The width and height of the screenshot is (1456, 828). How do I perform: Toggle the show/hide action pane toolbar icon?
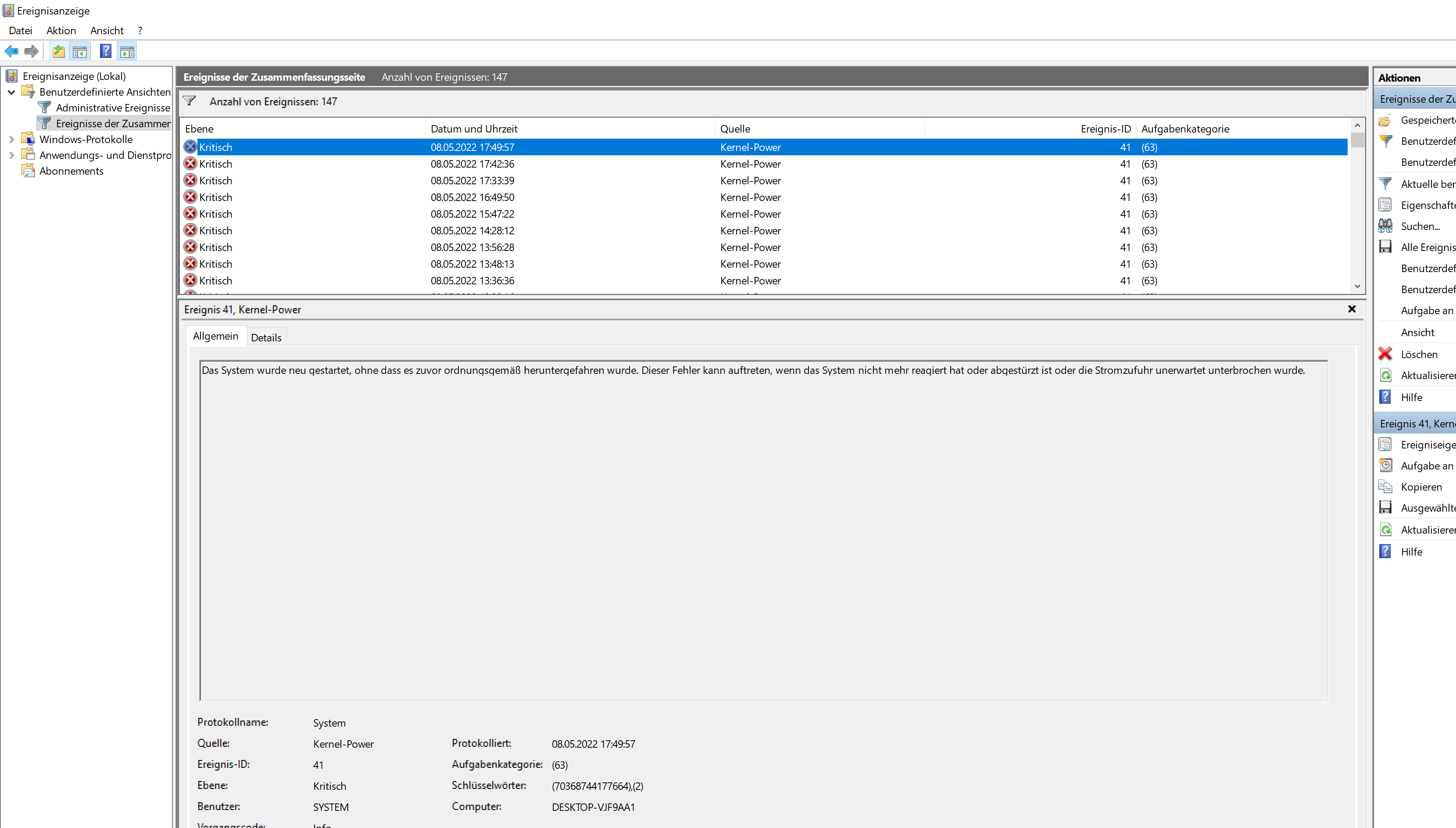pyautogui.click(x=127, y=51)
